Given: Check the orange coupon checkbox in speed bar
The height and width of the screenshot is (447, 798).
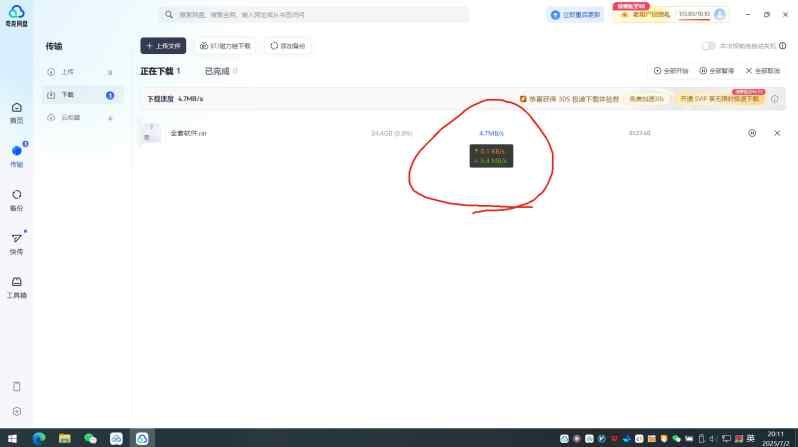Looking at the screenshot, I should 523,99.
